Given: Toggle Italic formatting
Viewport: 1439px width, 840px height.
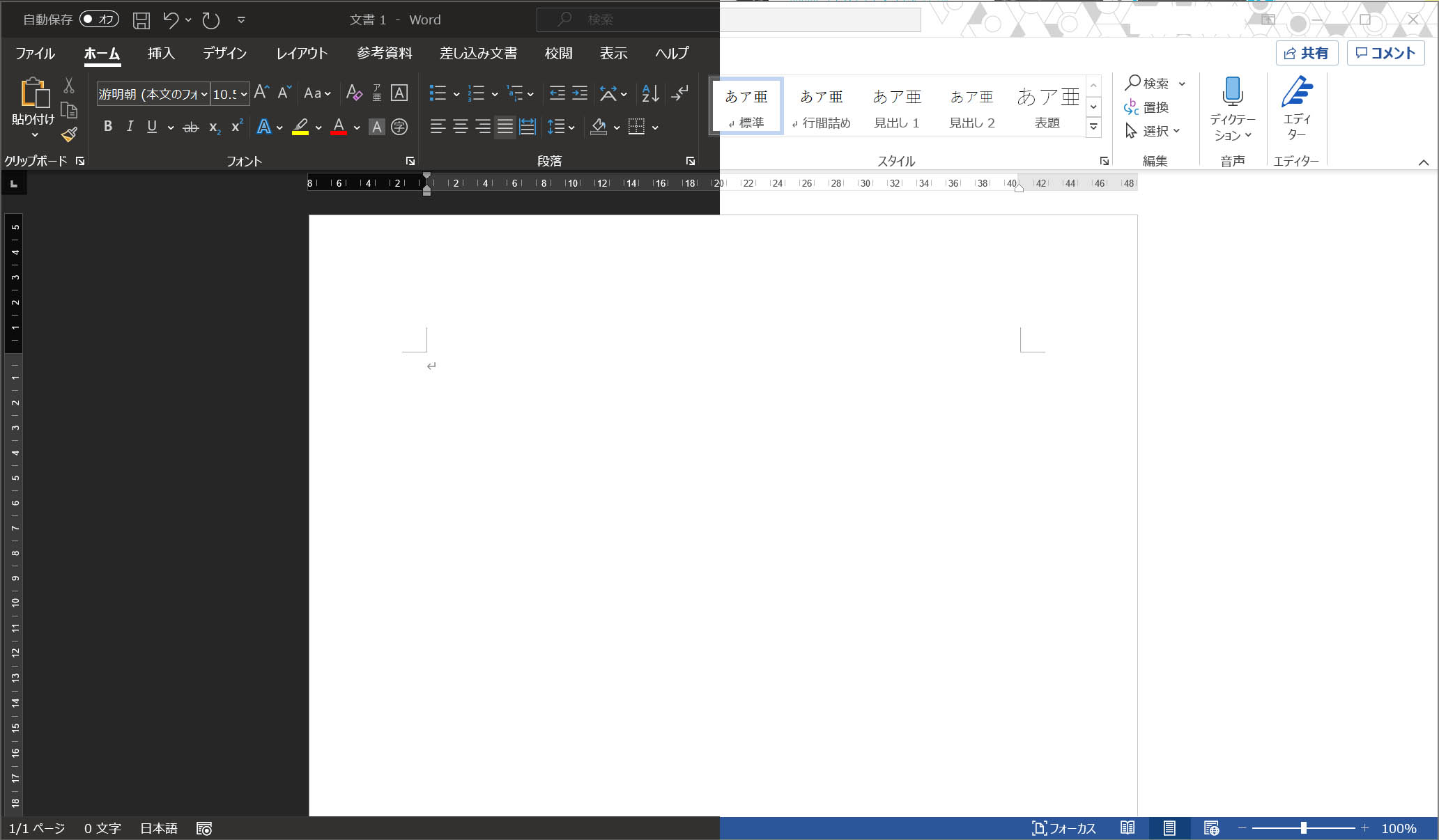Looking at the screenshot, I should pyautogui.click(x=130, y=127).
